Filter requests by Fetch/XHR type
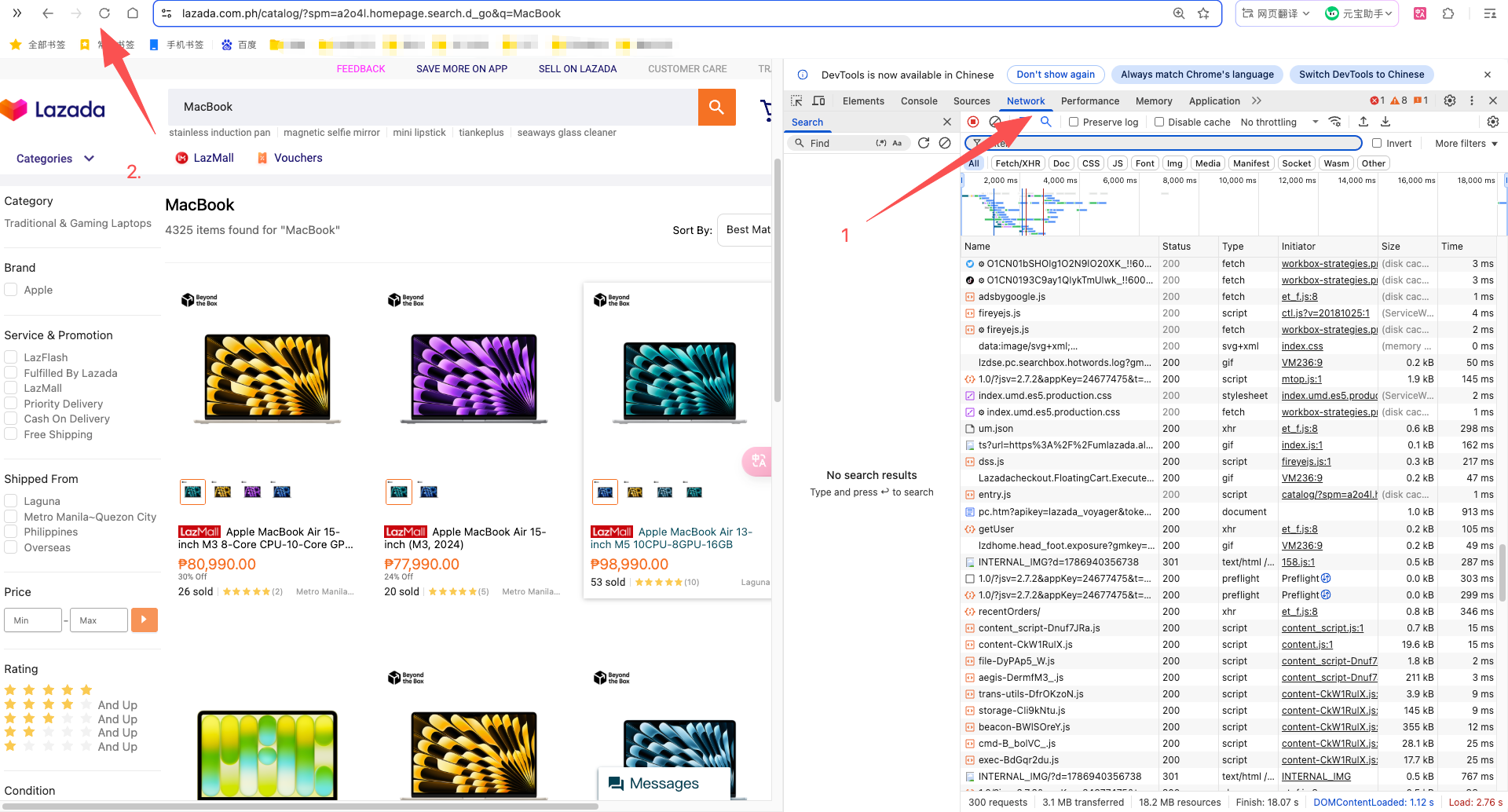Viewport: 1508px width, 812px height. (1017, 163)
